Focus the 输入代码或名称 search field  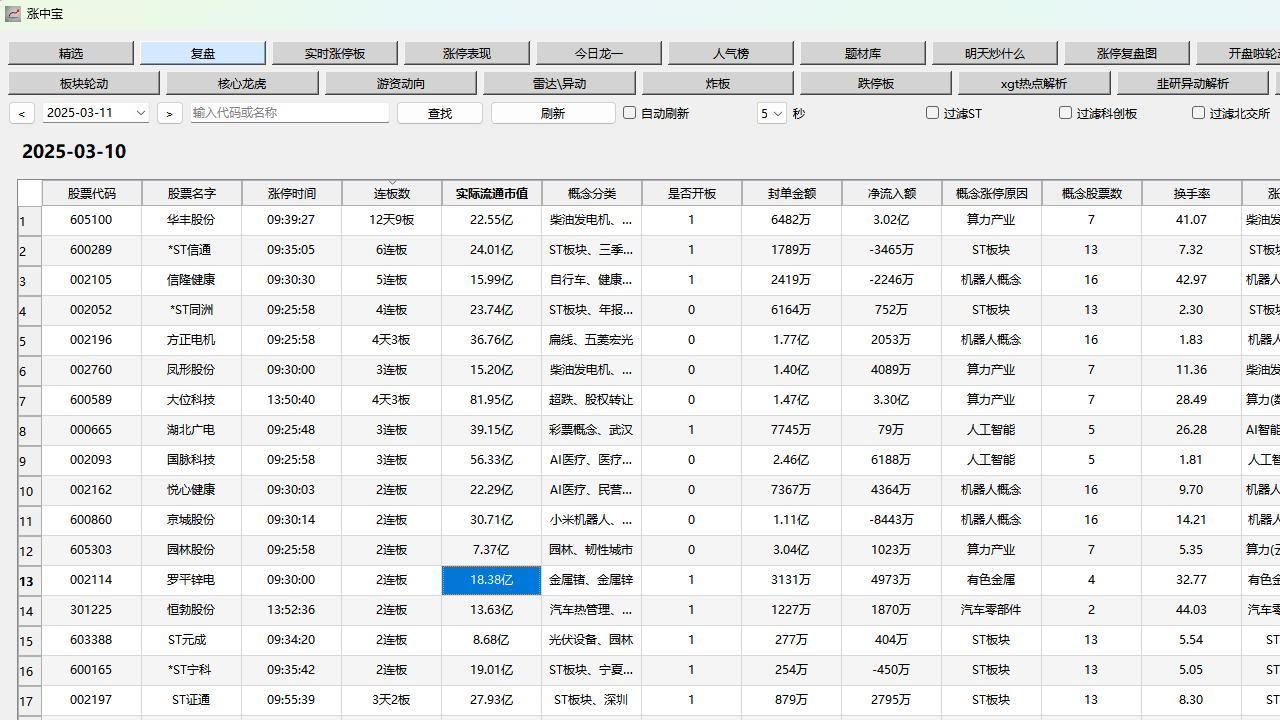(290, 113)
